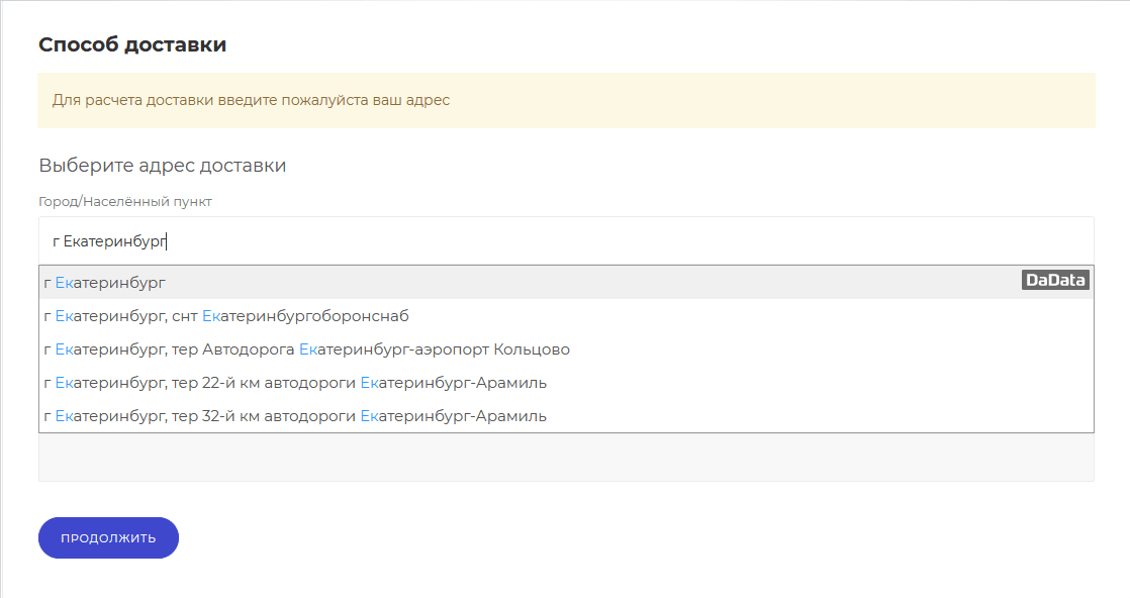The height and width of the screenshot is (598, 1130).
Task: Place cursor in typed 'г Екатеринбург' text
Action: pos(110,241)
